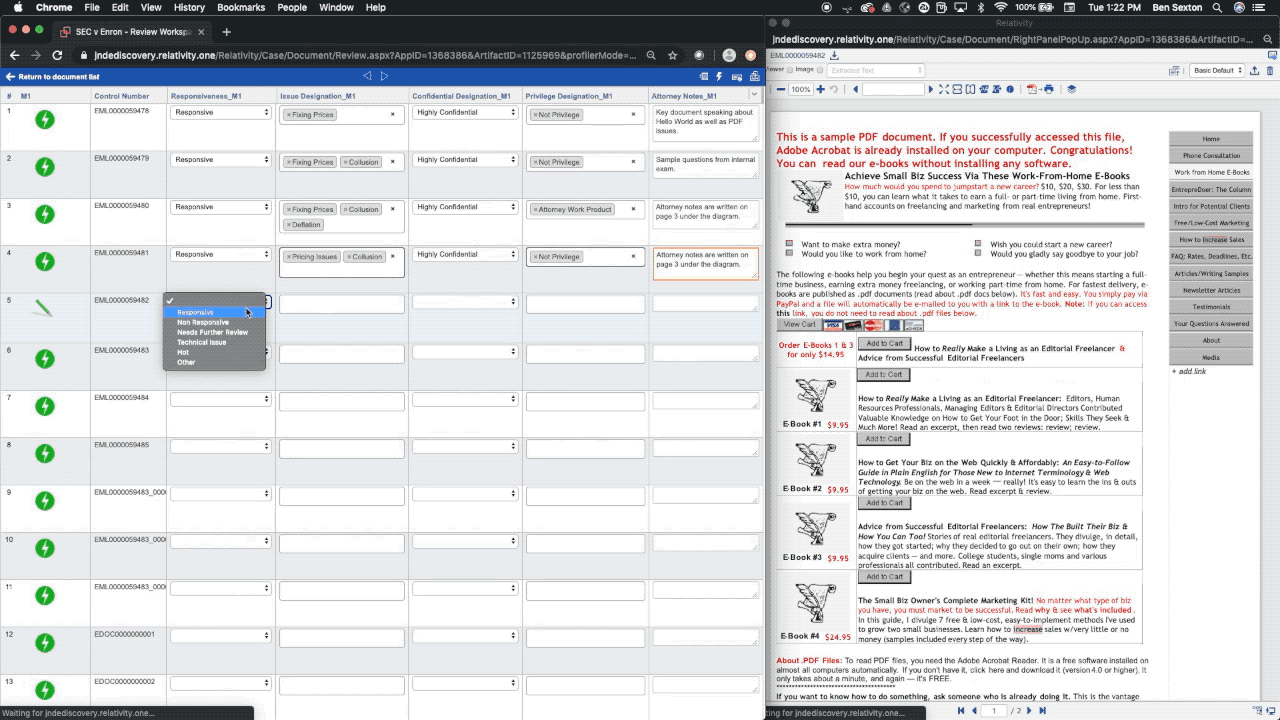Click green lightning icon in row 1

tap(44, 120)
